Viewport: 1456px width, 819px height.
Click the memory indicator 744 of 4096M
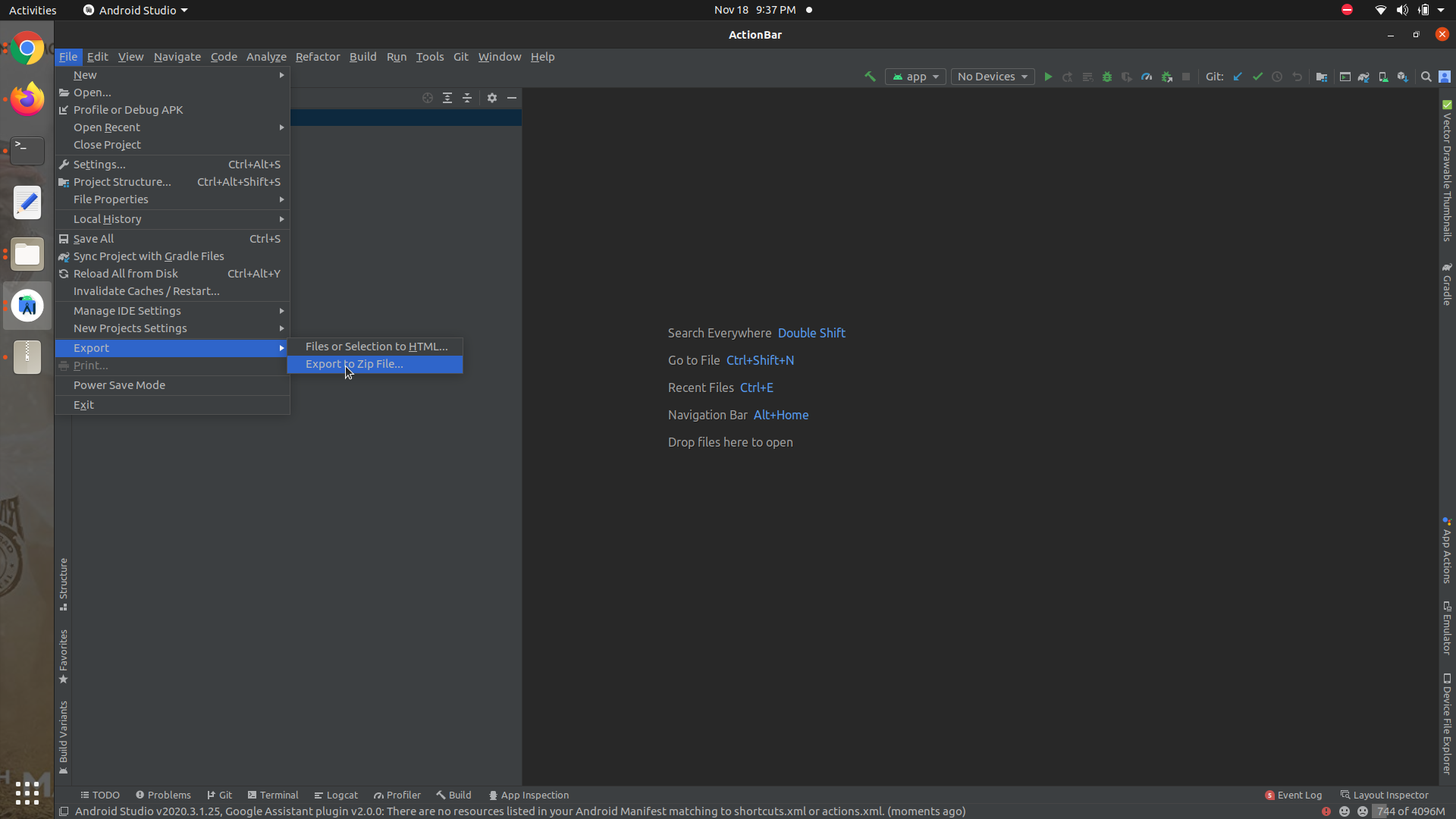point(1410,811)
